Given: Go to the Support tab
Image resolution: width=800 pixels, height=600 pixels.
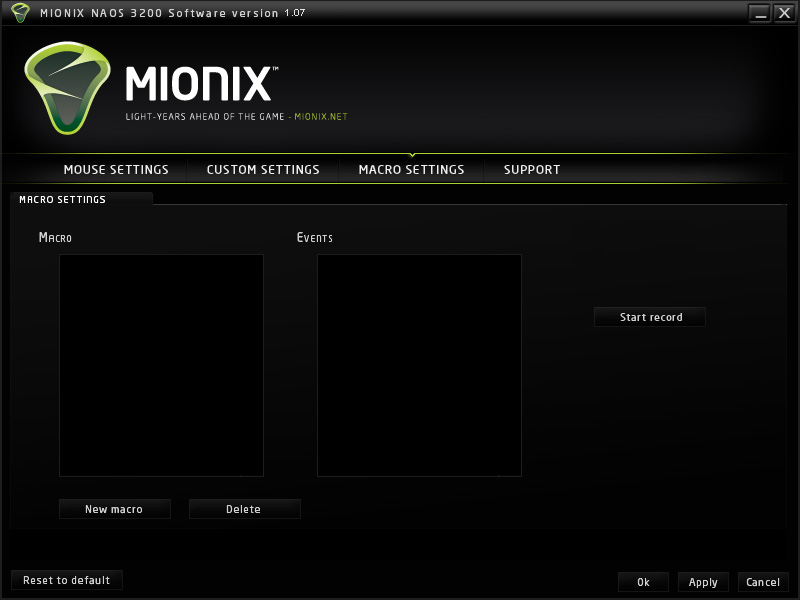Looking at the screenshot, I should coord(532,169).
